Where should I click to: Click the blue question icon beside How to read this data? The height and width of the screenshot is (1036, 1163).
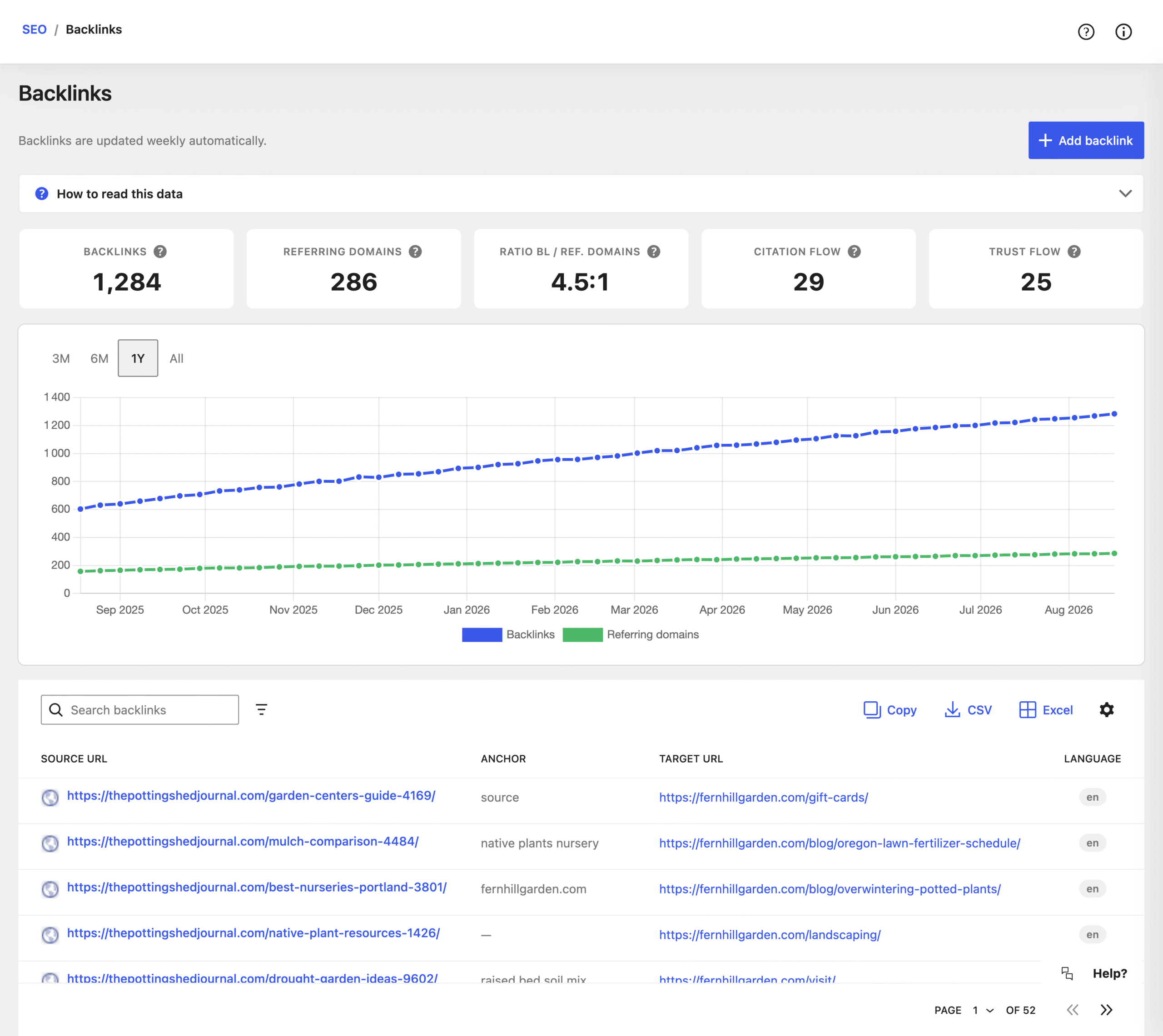[41, 193]
